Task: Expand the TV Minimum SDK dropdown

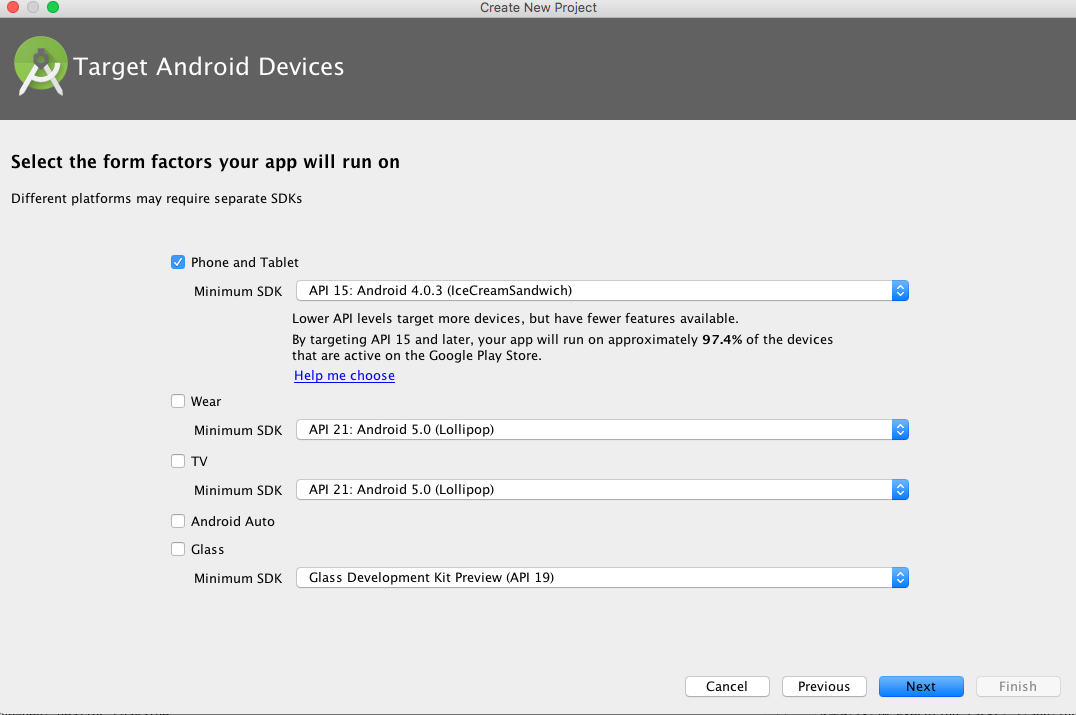Action: tap(601, 490)
